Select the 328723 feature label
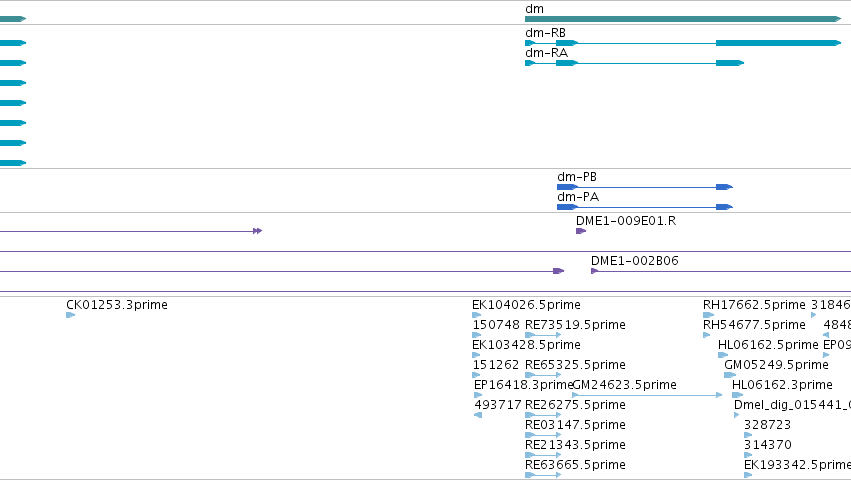Viewport: 851px width, 480px height. pos(767,425)
